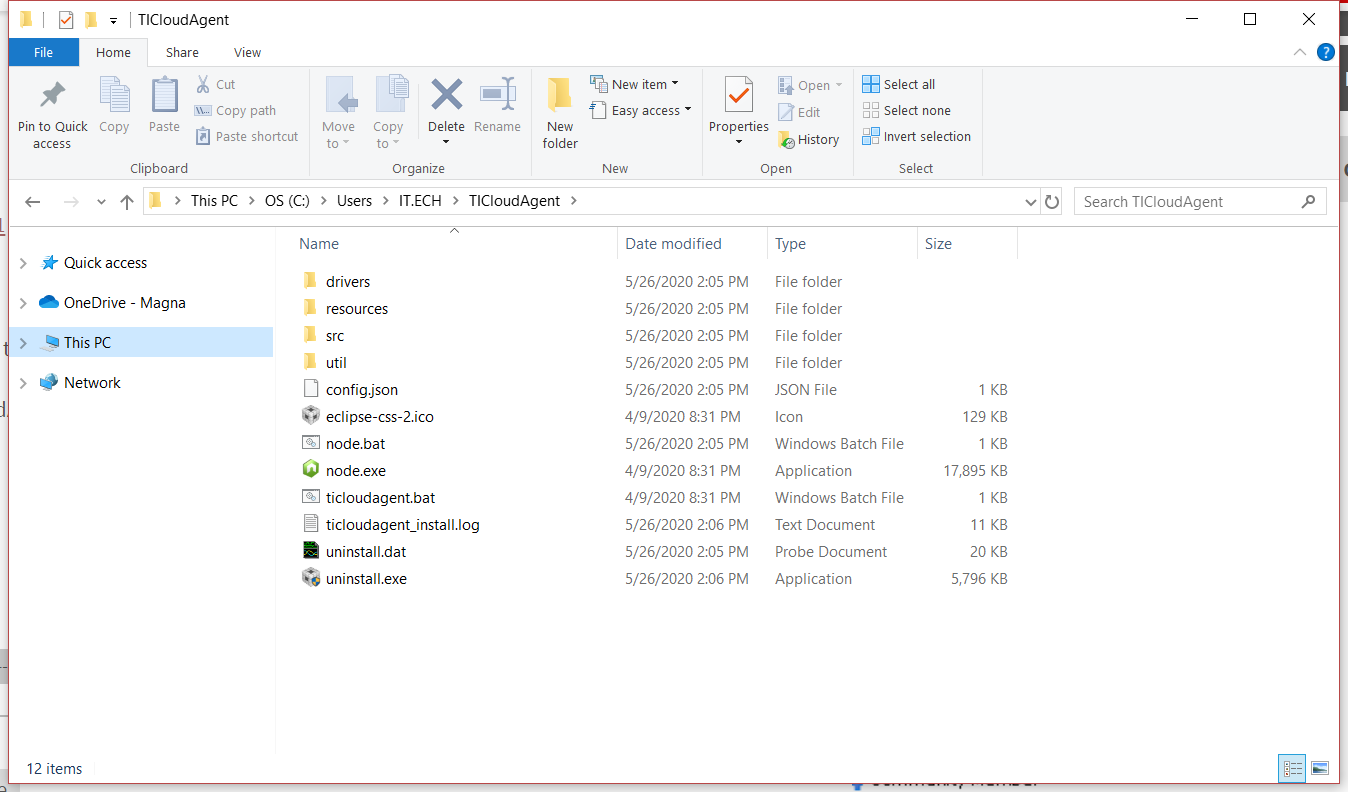The width and height of the screenshot is (1348, 792).
Task: Switch to the Home ribbon tab
Action: coord(113,52)
